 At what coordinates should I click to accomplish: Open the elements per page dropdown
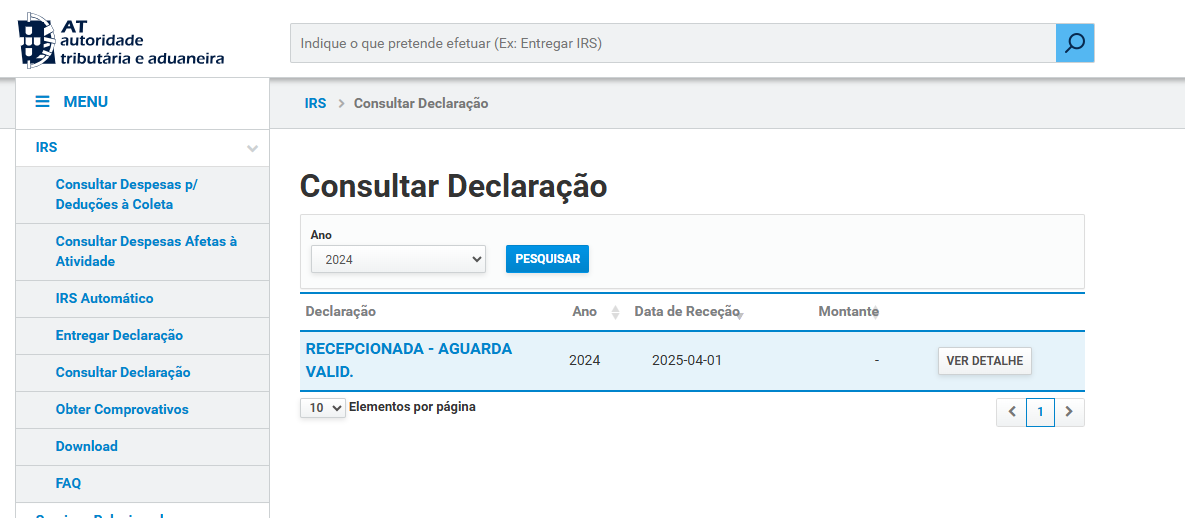(x=323, y=408)
